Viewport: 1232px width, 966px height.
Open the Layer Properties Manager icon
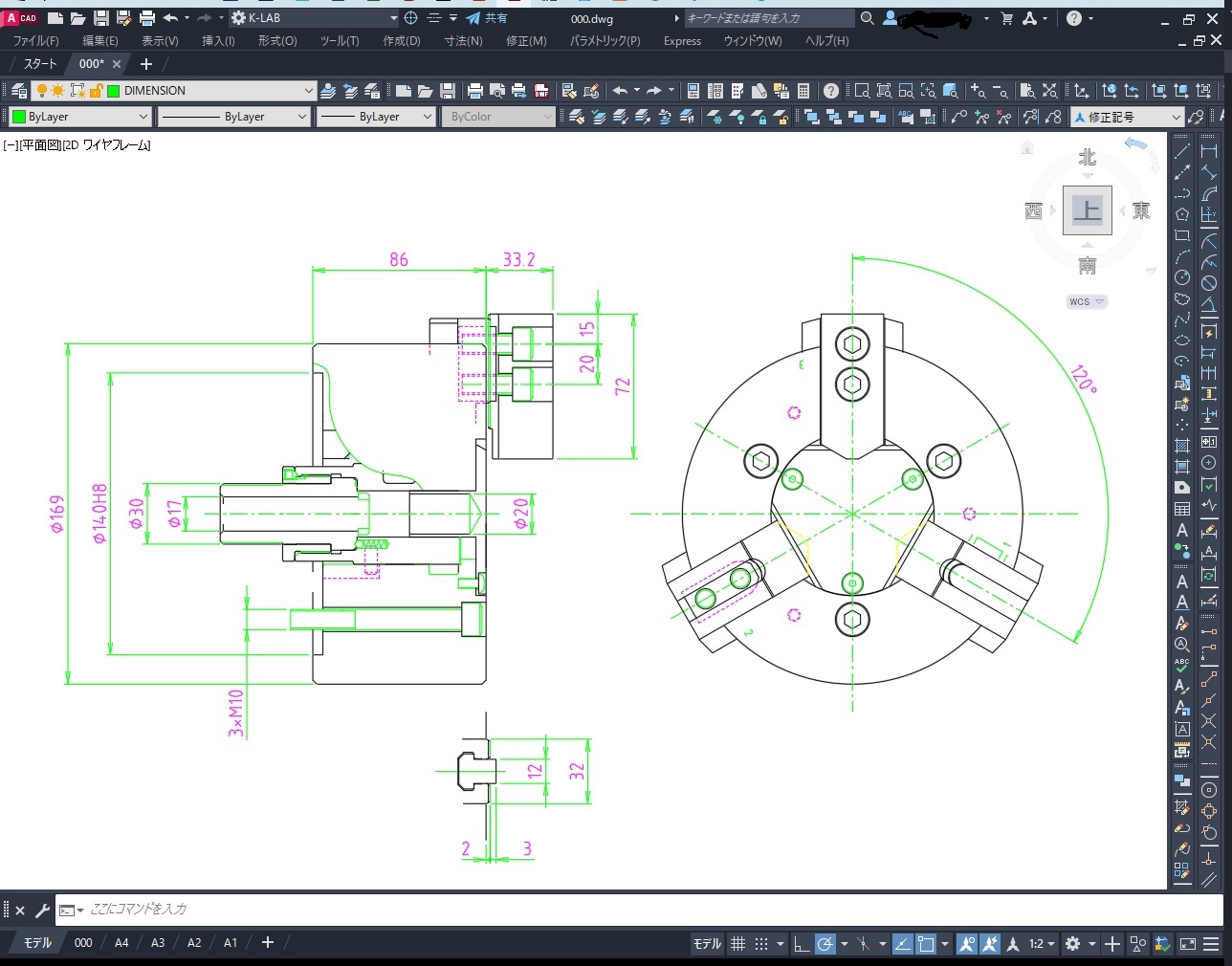(19, 91)
